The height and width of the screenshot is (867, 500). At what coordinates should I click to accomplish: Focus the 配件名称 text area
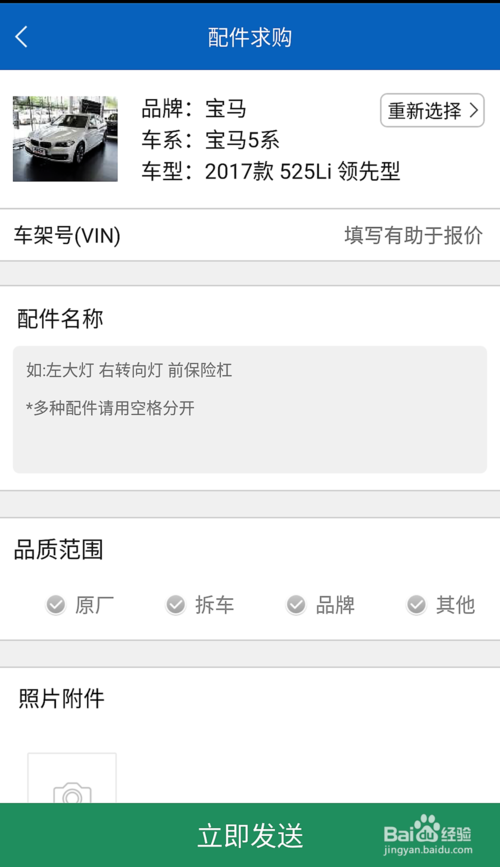point(250,409)
